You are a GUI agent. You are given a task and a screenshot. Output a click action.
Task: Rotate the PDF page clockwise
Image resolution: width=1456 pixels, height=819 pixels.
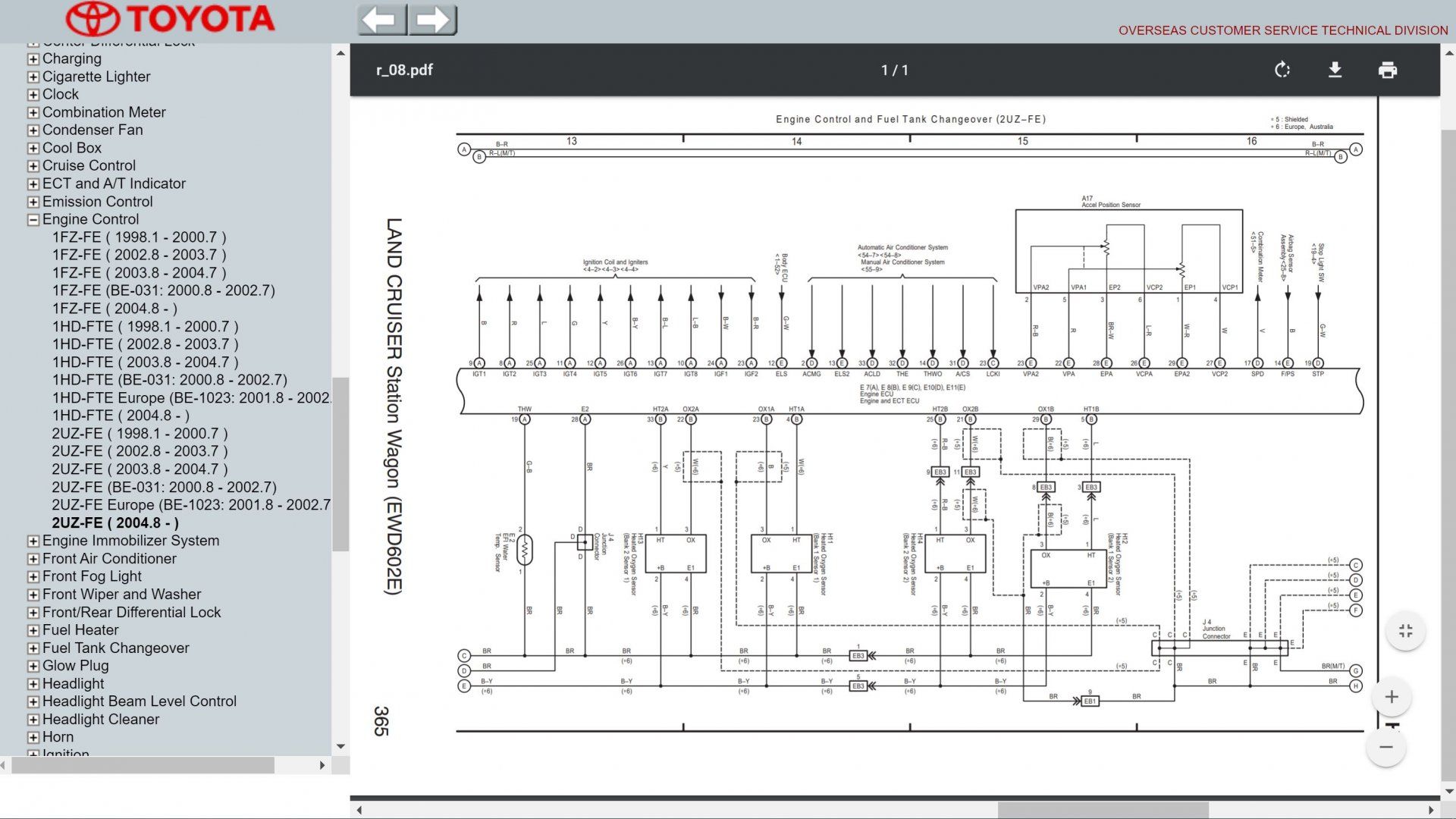(1282, 70)
